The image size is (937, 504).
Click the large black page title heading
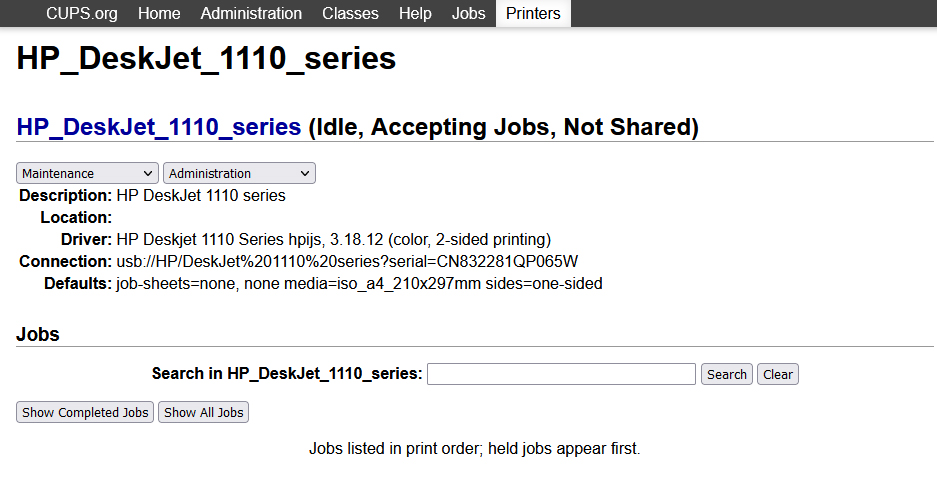pyautogui.click(x=206, y=58)
